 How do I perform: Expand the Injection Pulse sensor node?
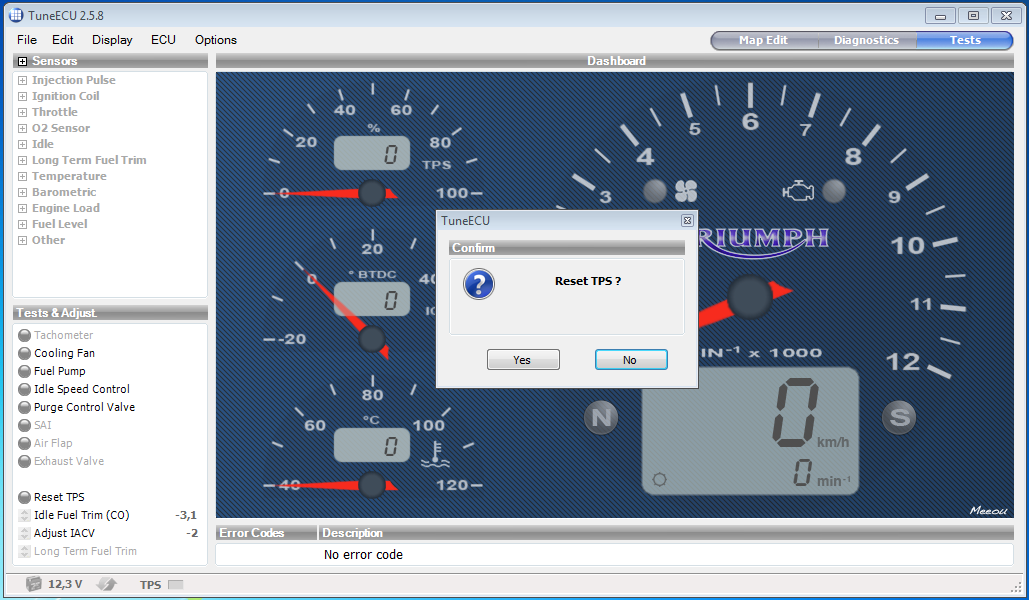point(22,80)
